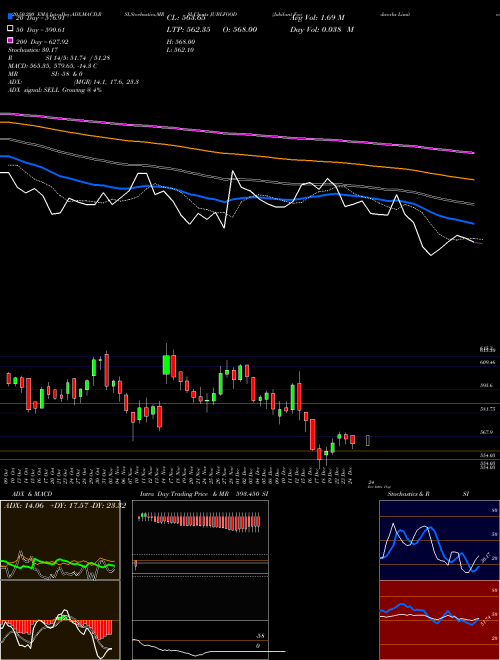Click the 567.9 price axis label
Screen dimensions: 500x660
pos(488,432)
